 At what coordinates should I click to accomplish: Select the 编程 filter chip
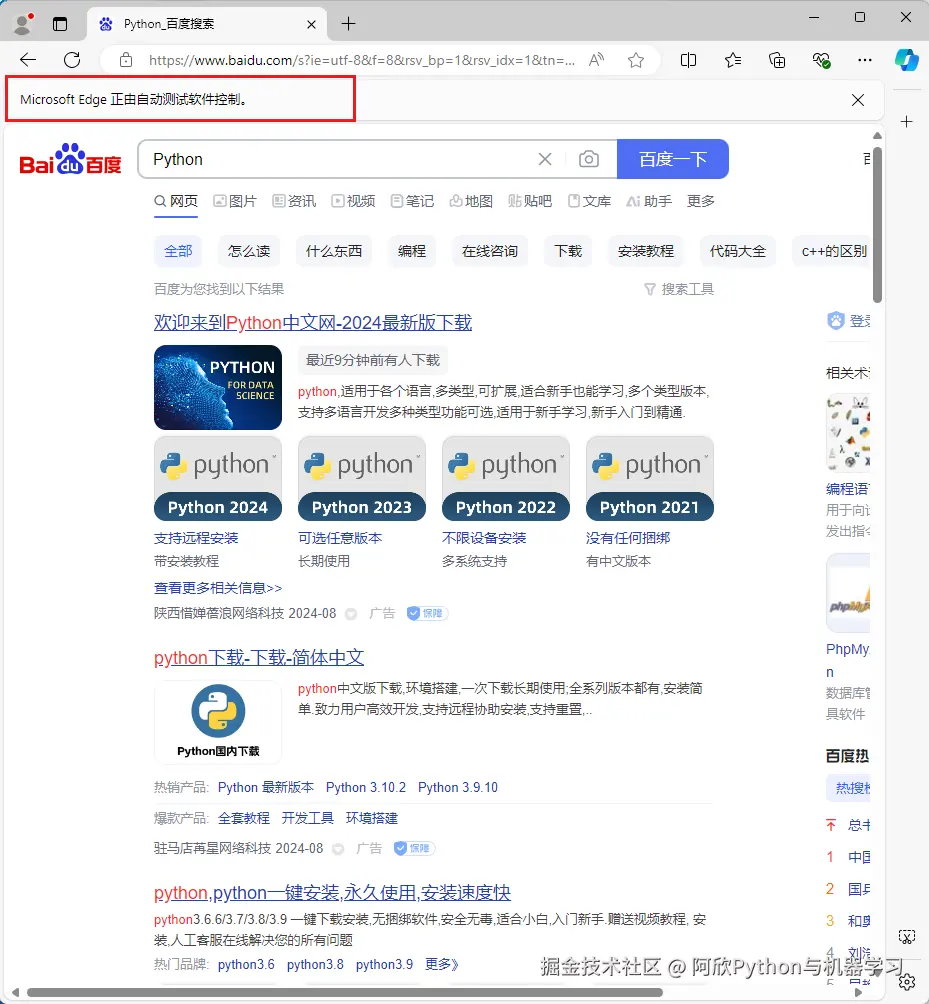(x=412, y=251)
